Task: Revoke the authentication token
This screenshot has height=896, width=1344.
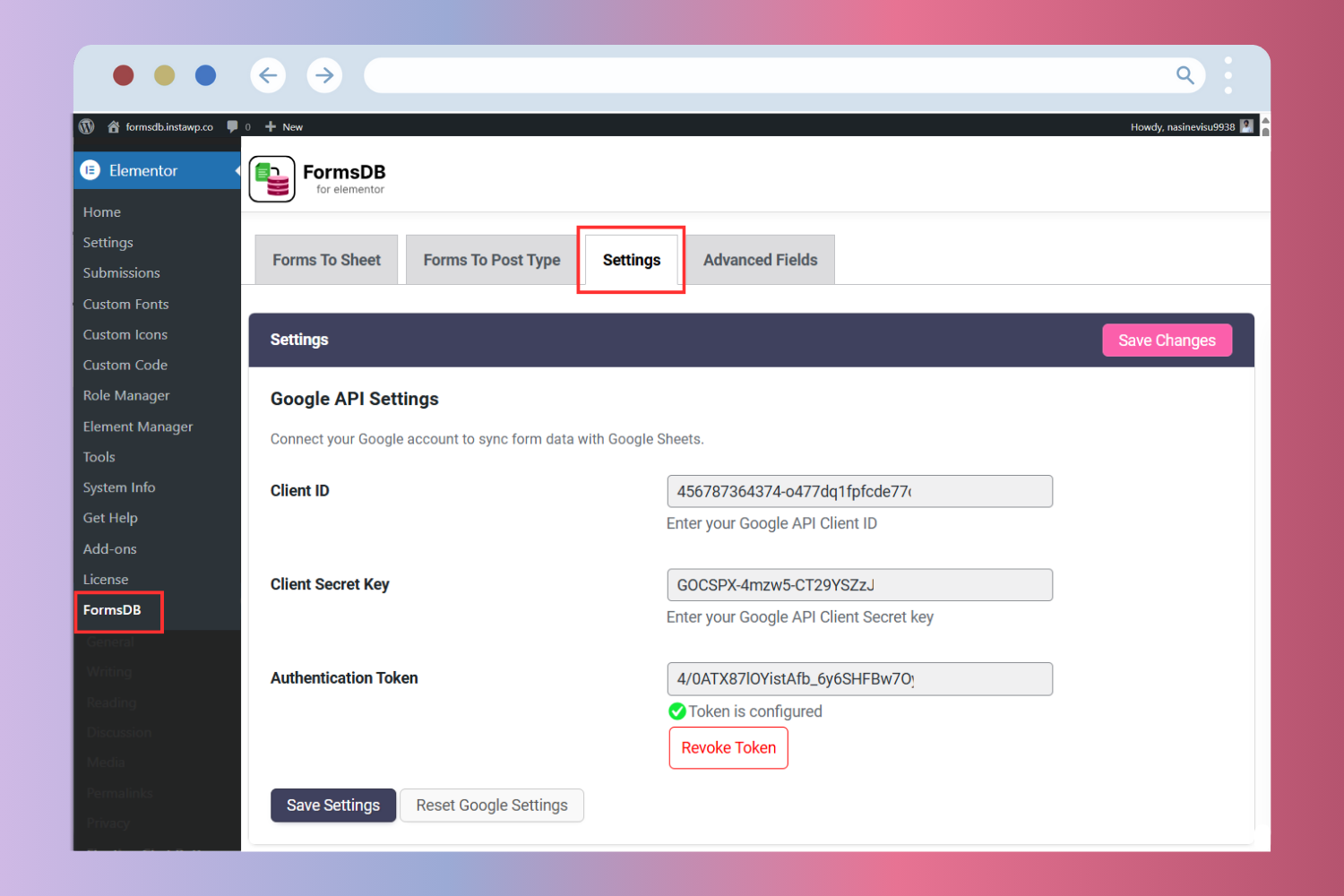Action: 728,747
